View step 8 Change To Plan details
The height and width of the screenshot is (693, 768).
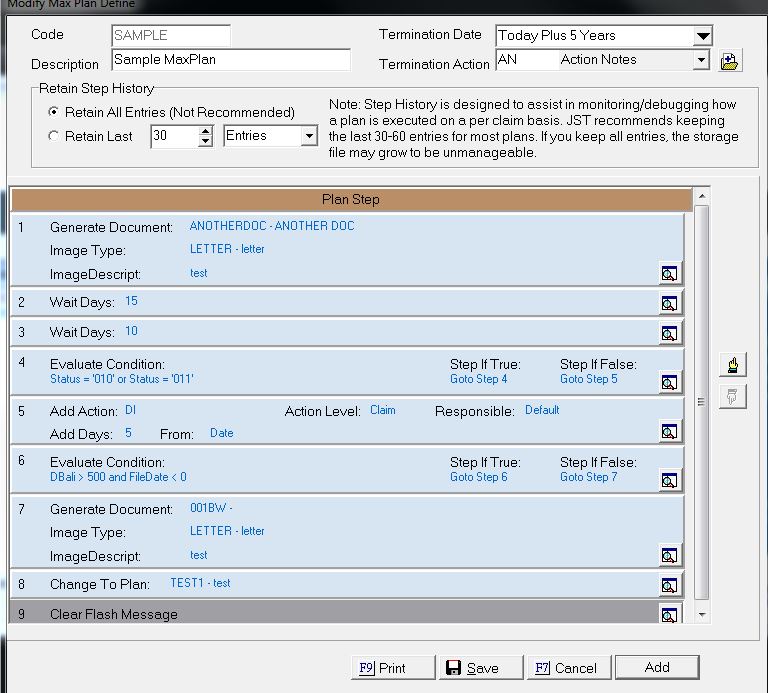[x=669, y=585]
